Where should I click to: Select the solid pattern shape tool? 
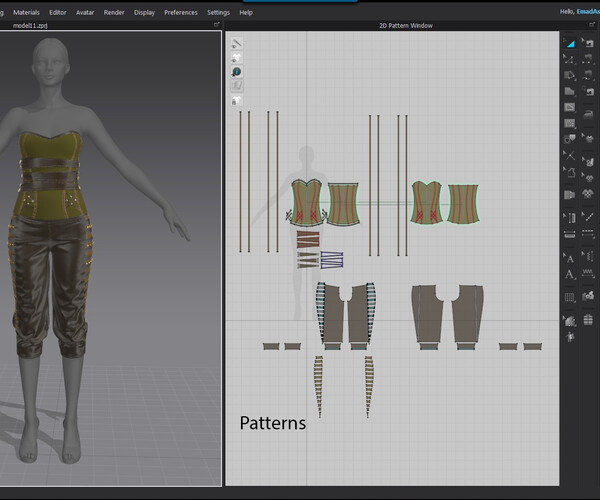[569, 91]
